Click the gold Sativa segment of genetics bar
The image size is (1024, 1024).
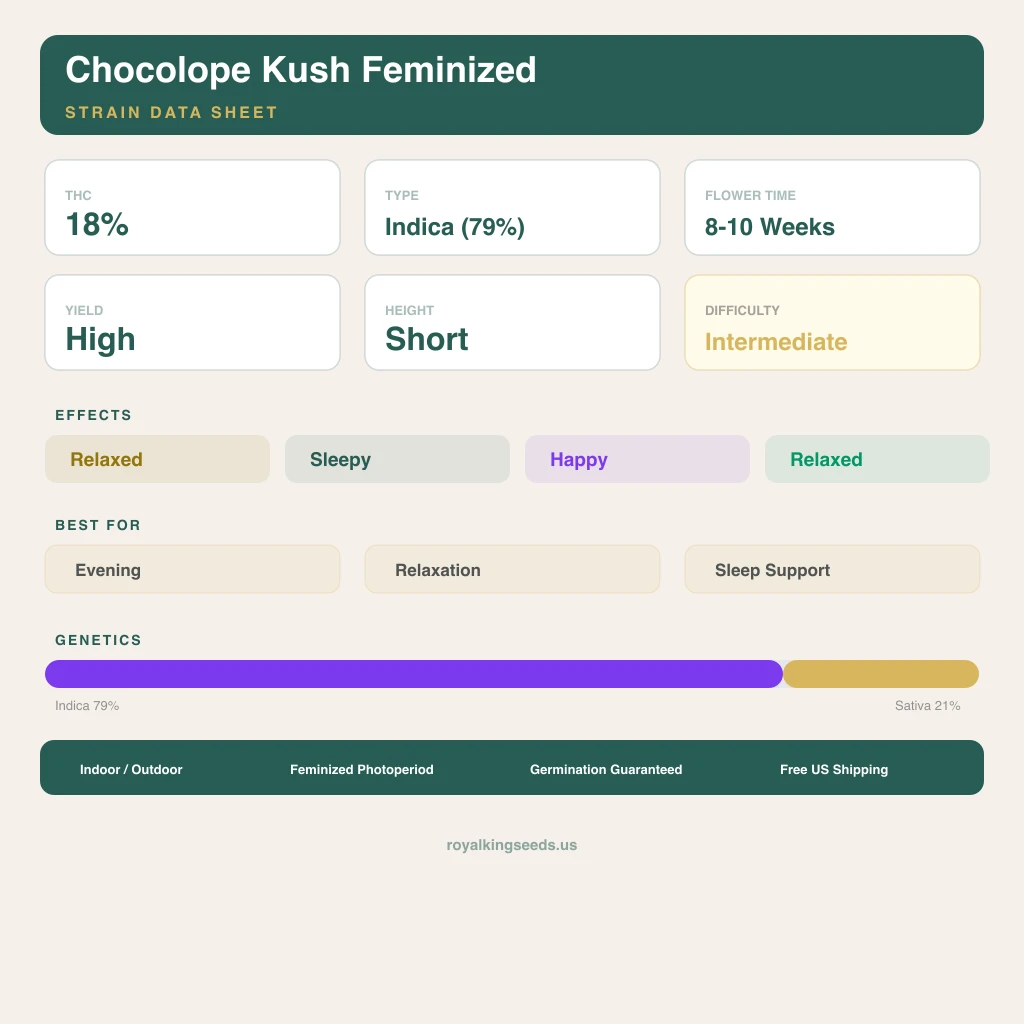[881, 674]
